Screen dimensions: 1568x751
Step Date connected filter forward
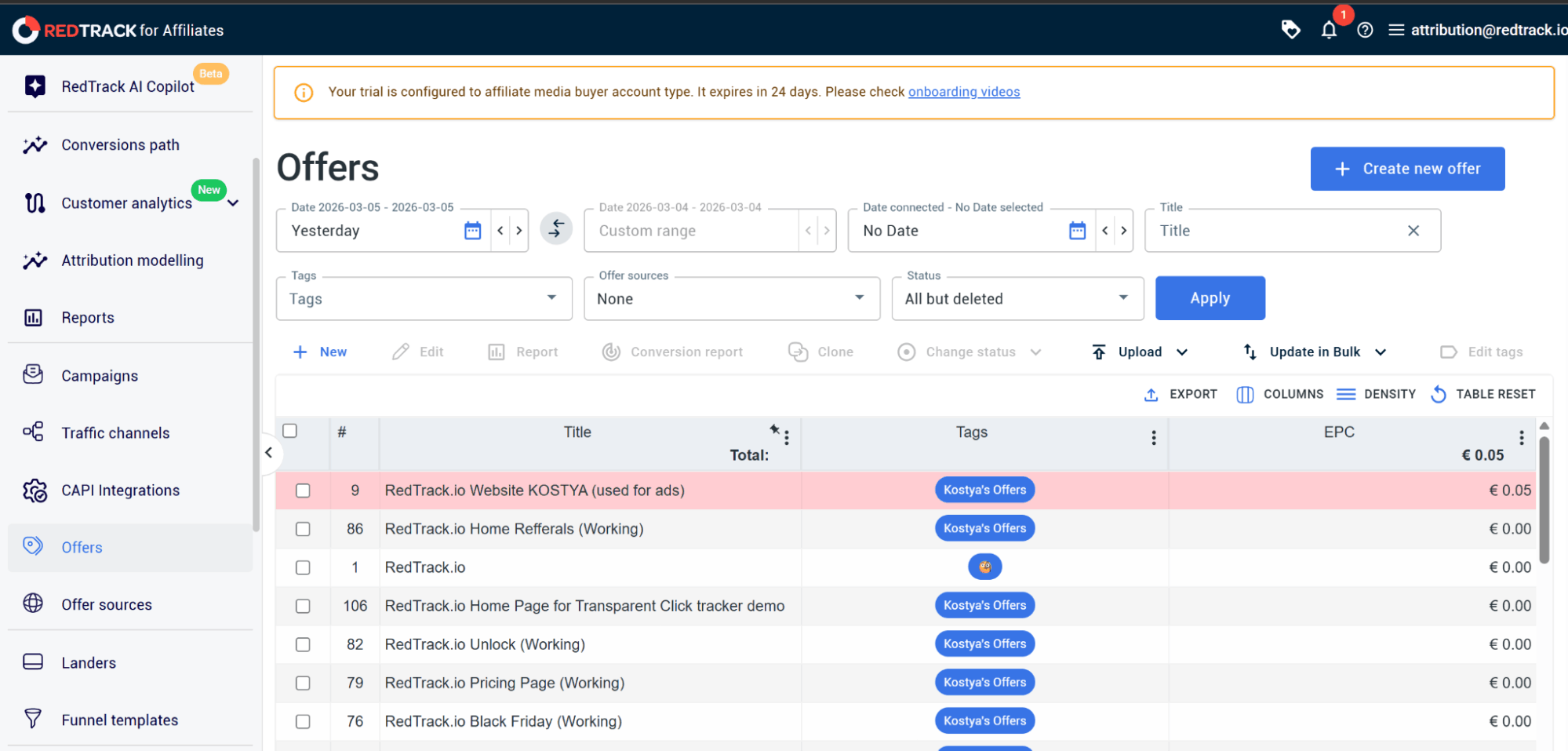pyautogui.click(x=1124, y=230)
